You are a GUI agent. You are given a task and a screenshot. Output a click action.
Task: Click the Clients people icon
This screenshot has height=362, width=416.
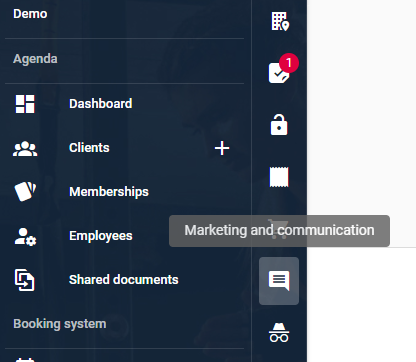pyautogui.click(x=25, y=149)
